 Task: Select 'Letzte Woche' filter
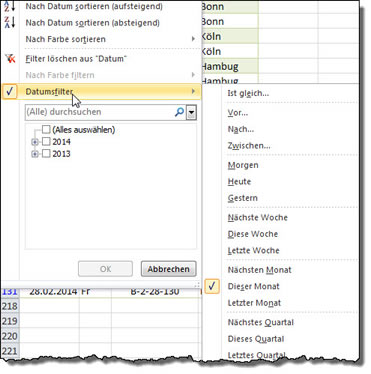[254, 250]
